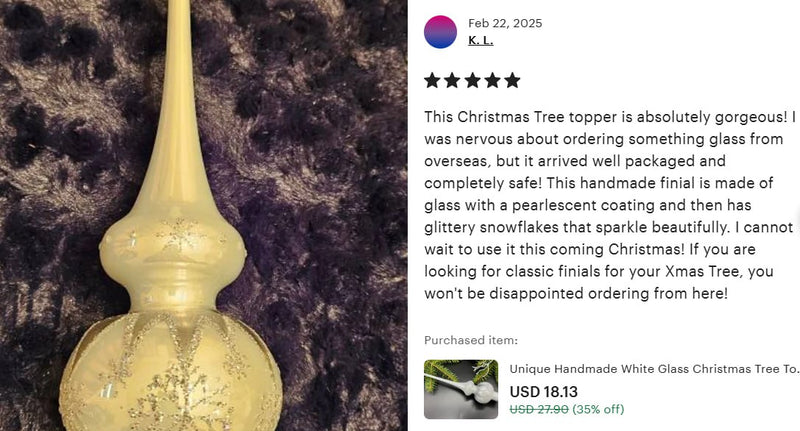800x431 pixels.
Task: Select the fourth rating star
Action: click(x=492, y=81)
